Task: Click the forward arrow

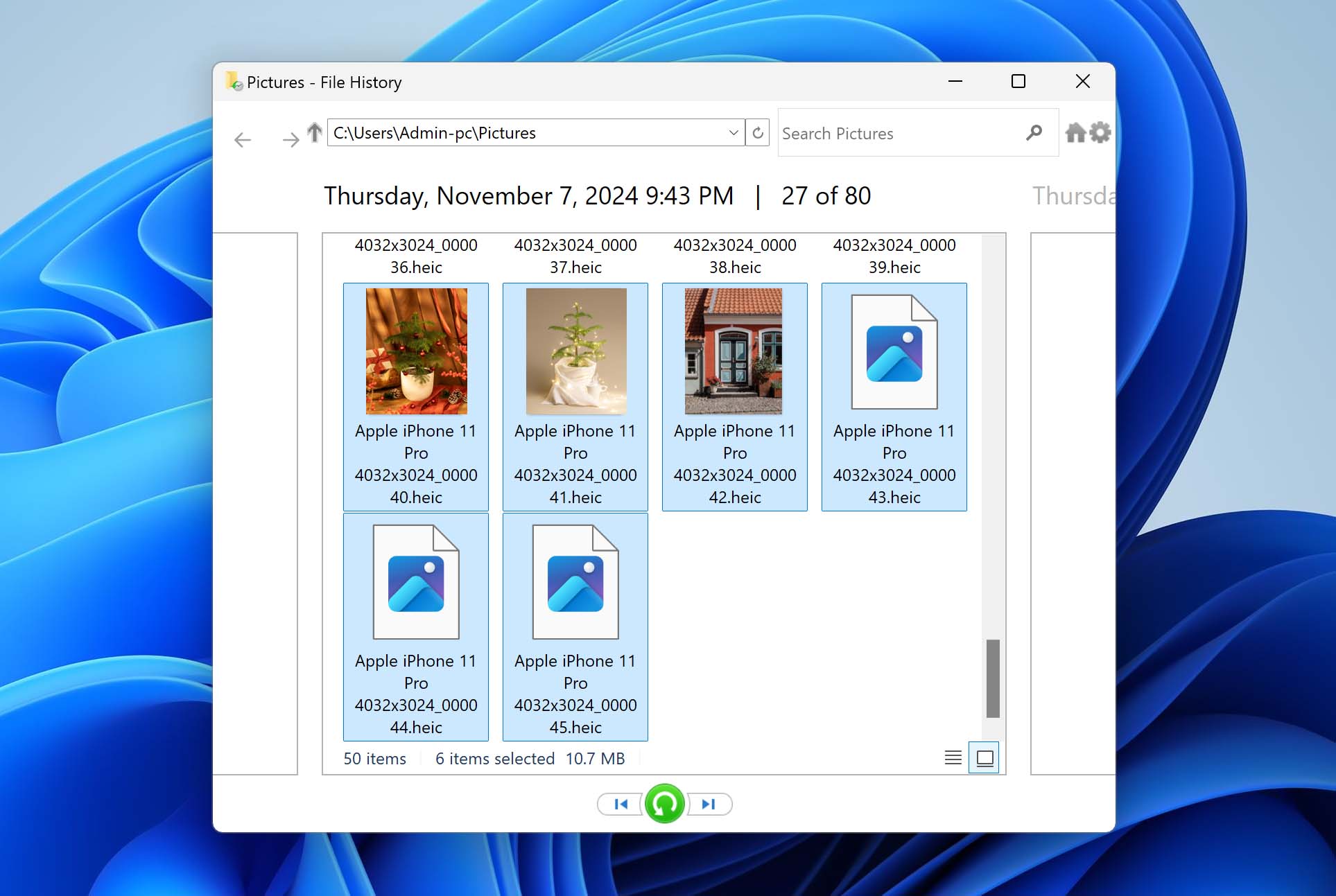Action: 290,140
